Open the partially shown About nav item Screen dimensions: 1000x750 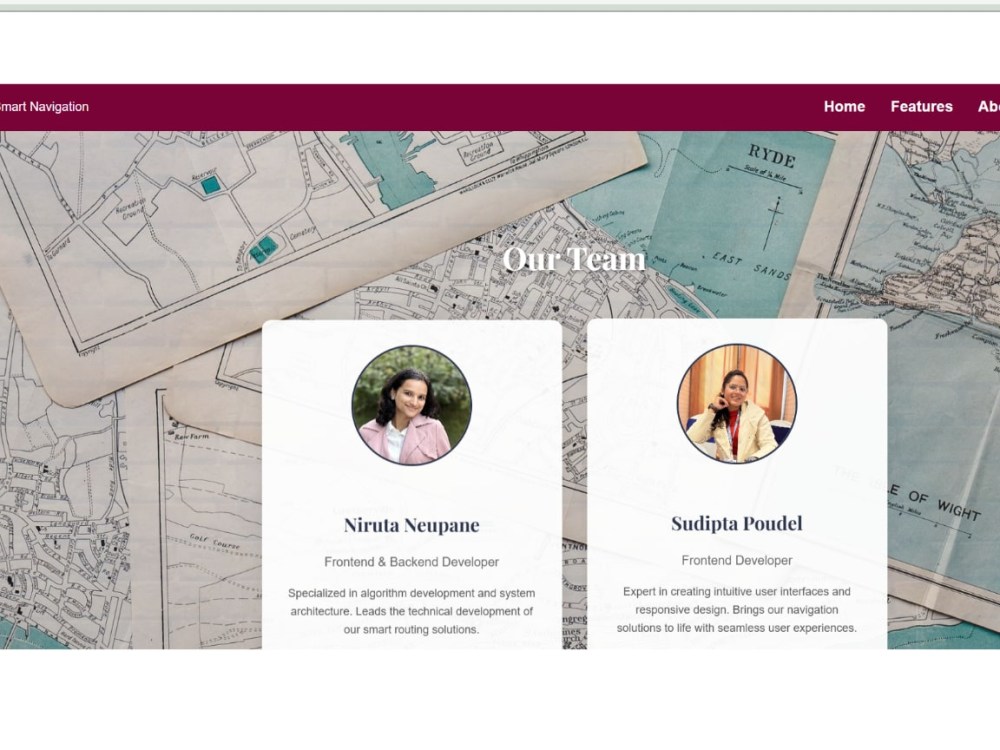pyautogui.click(x=989, y=107)
